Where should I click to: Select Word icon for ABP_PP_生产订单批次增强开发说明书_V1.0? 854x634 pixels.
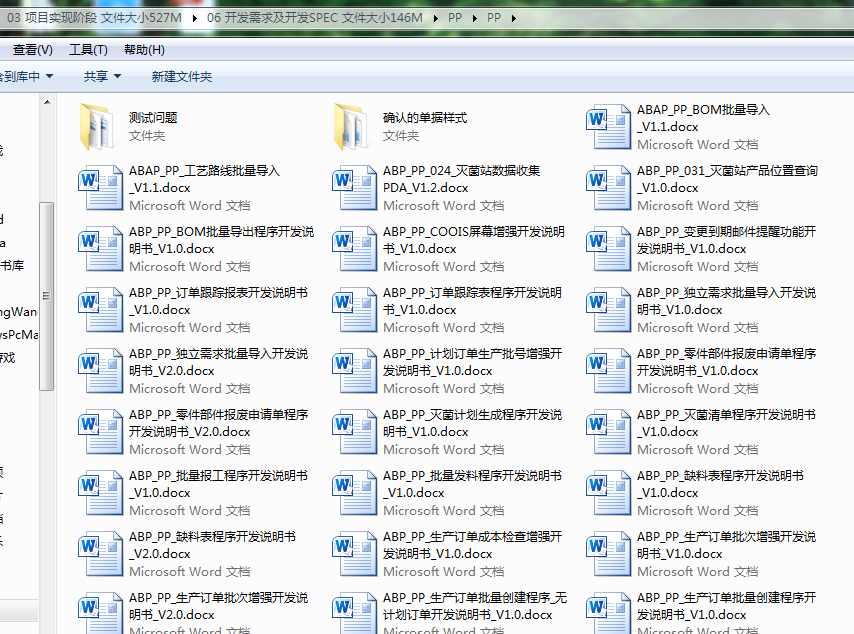(608, 554)
